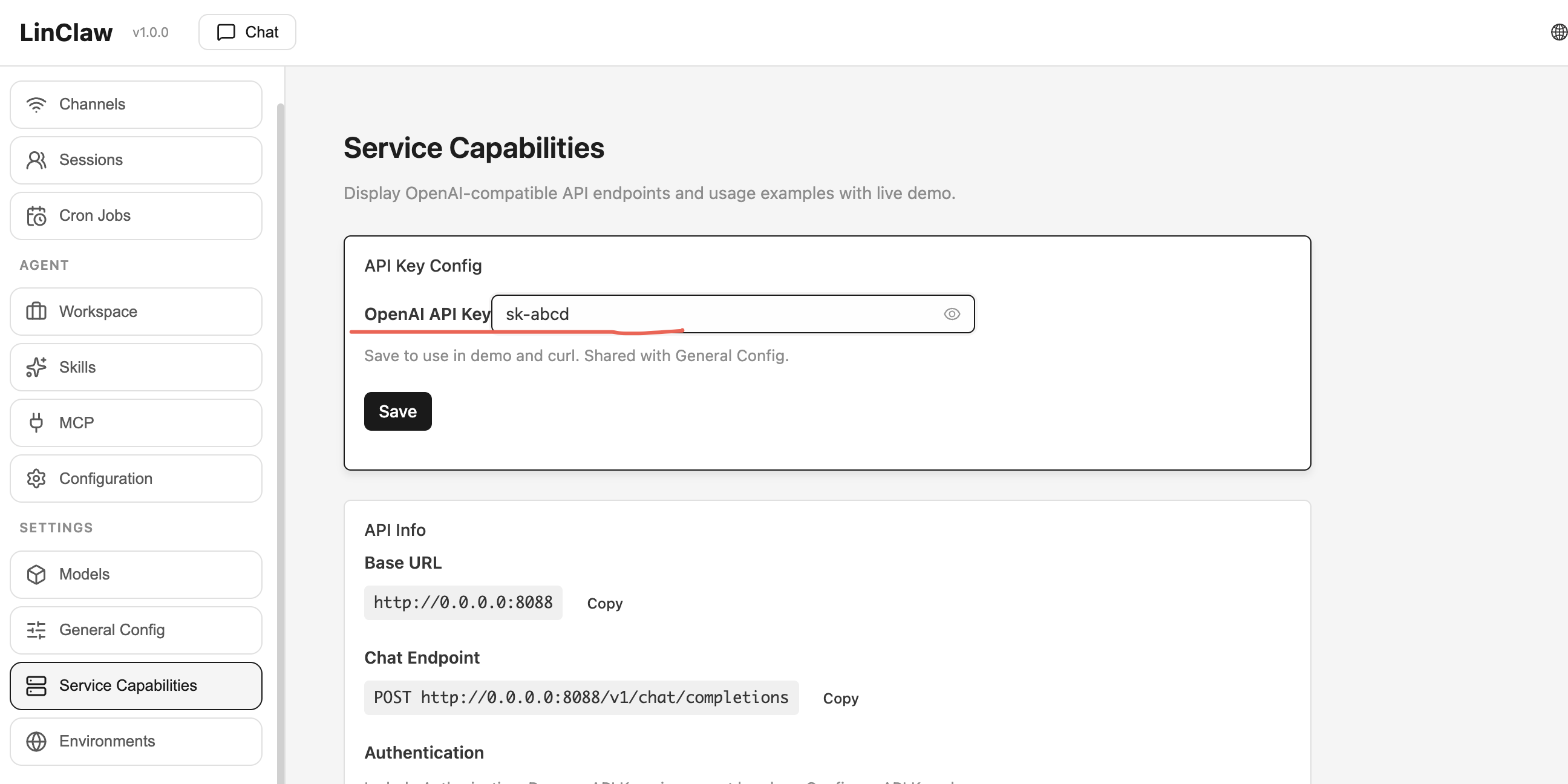The image size is (1568, 784).
Task: Click the General Config sliders icon
Action: (x=36, y=630)
